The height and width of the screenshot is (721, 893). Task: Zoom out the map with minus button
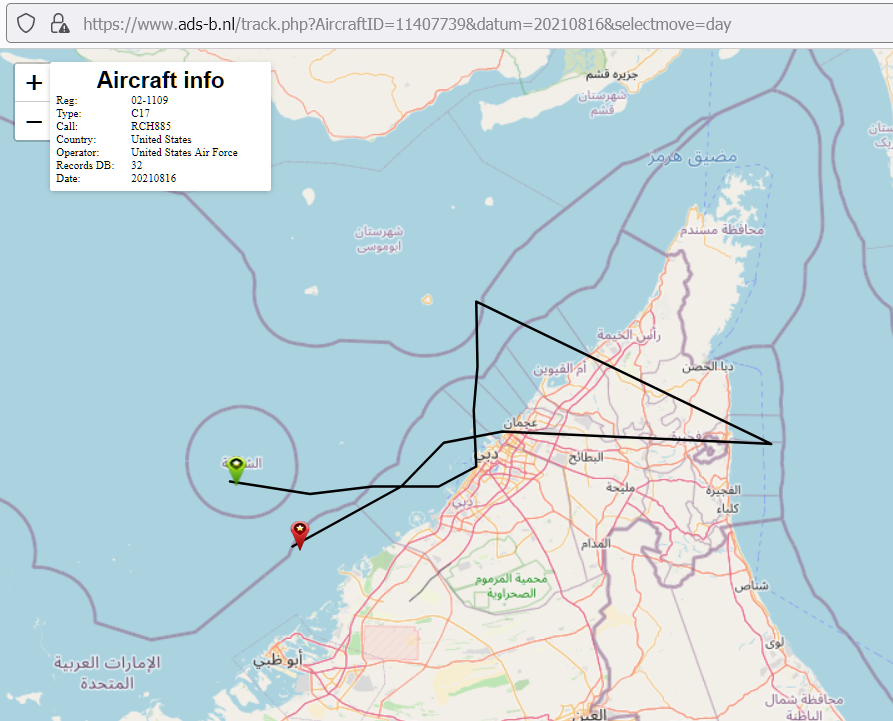[x=34, y=121]
